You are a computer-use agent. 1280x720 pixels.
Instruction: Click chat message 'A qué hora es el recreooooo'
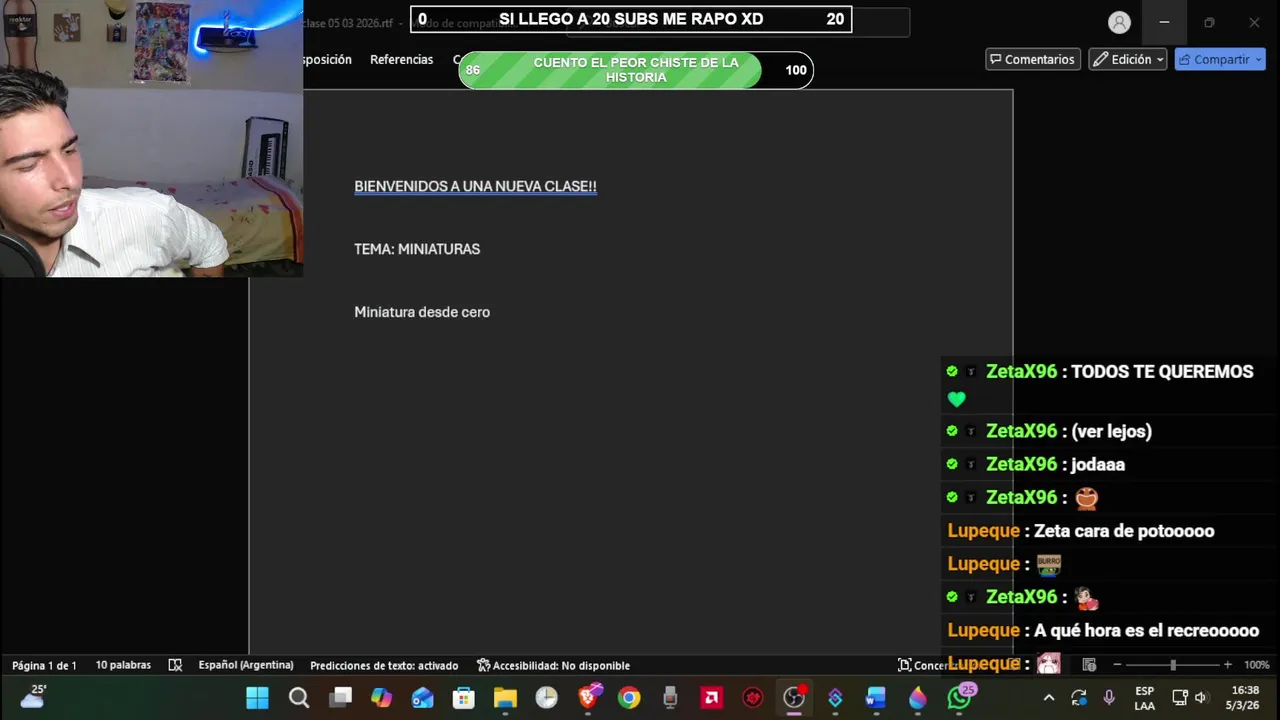pos(1146,631)
